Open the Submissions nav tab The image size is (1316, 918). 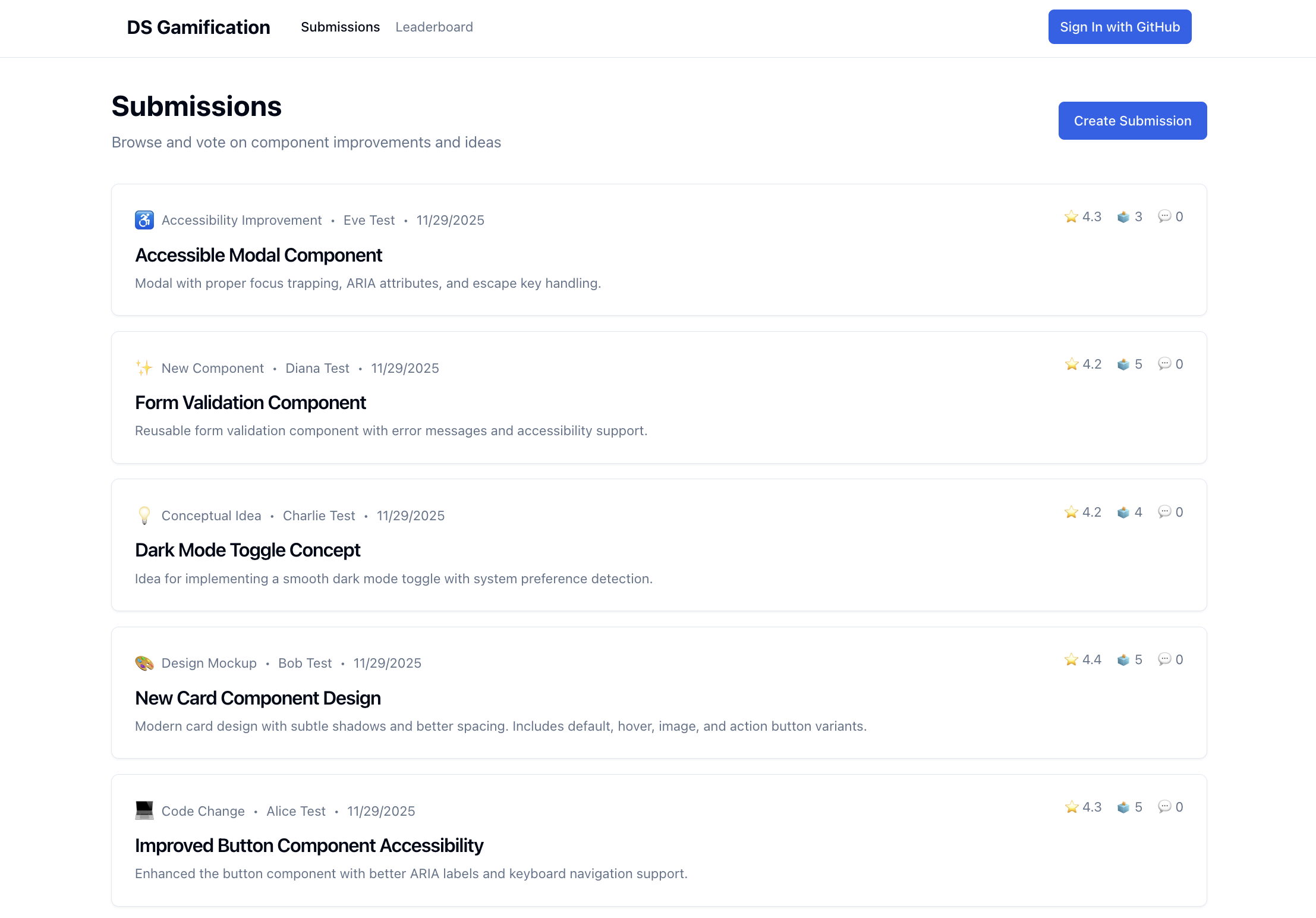(x=340, y=27)
